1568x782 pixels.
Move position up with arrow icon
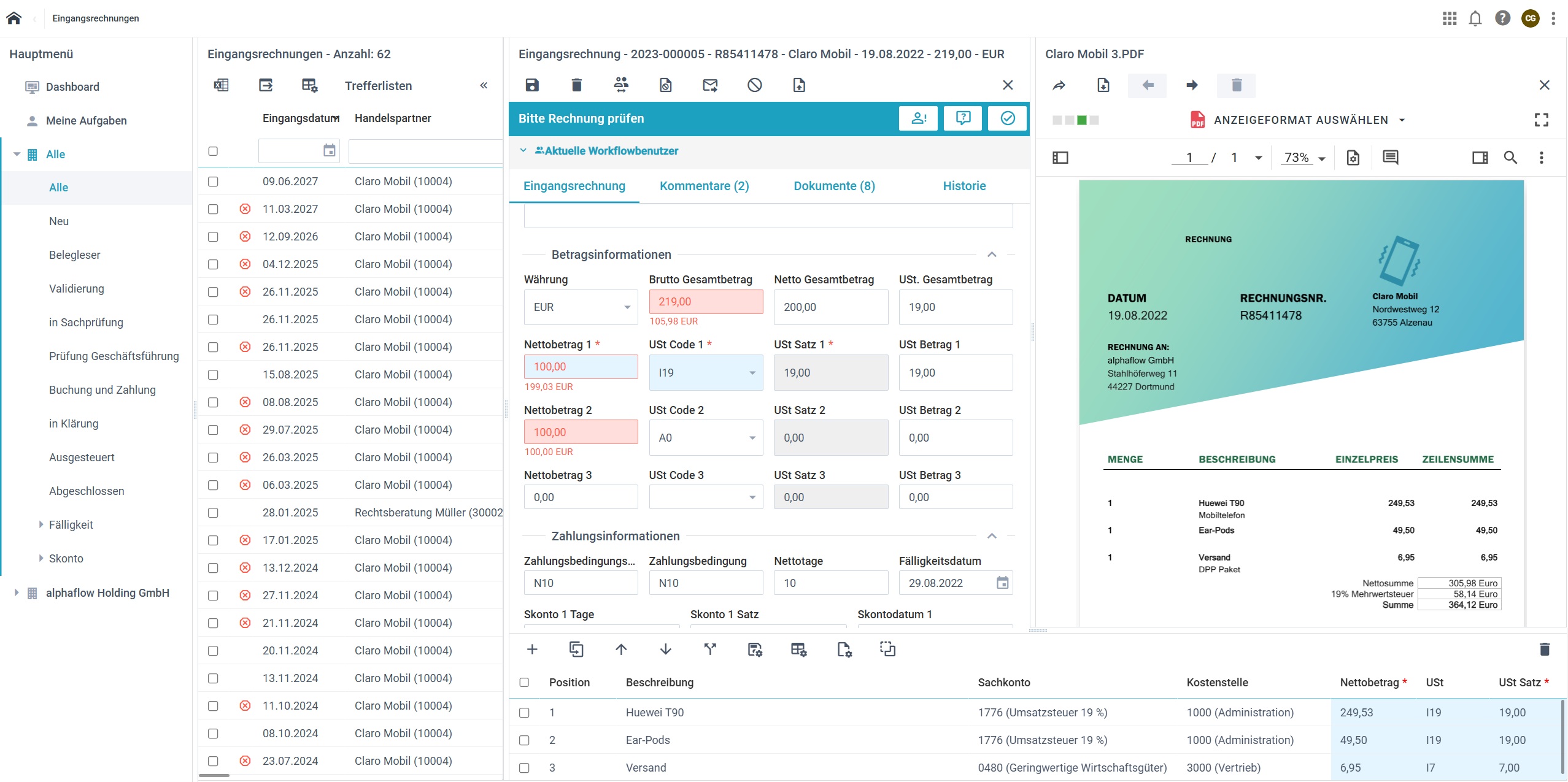tap(621, 649)
